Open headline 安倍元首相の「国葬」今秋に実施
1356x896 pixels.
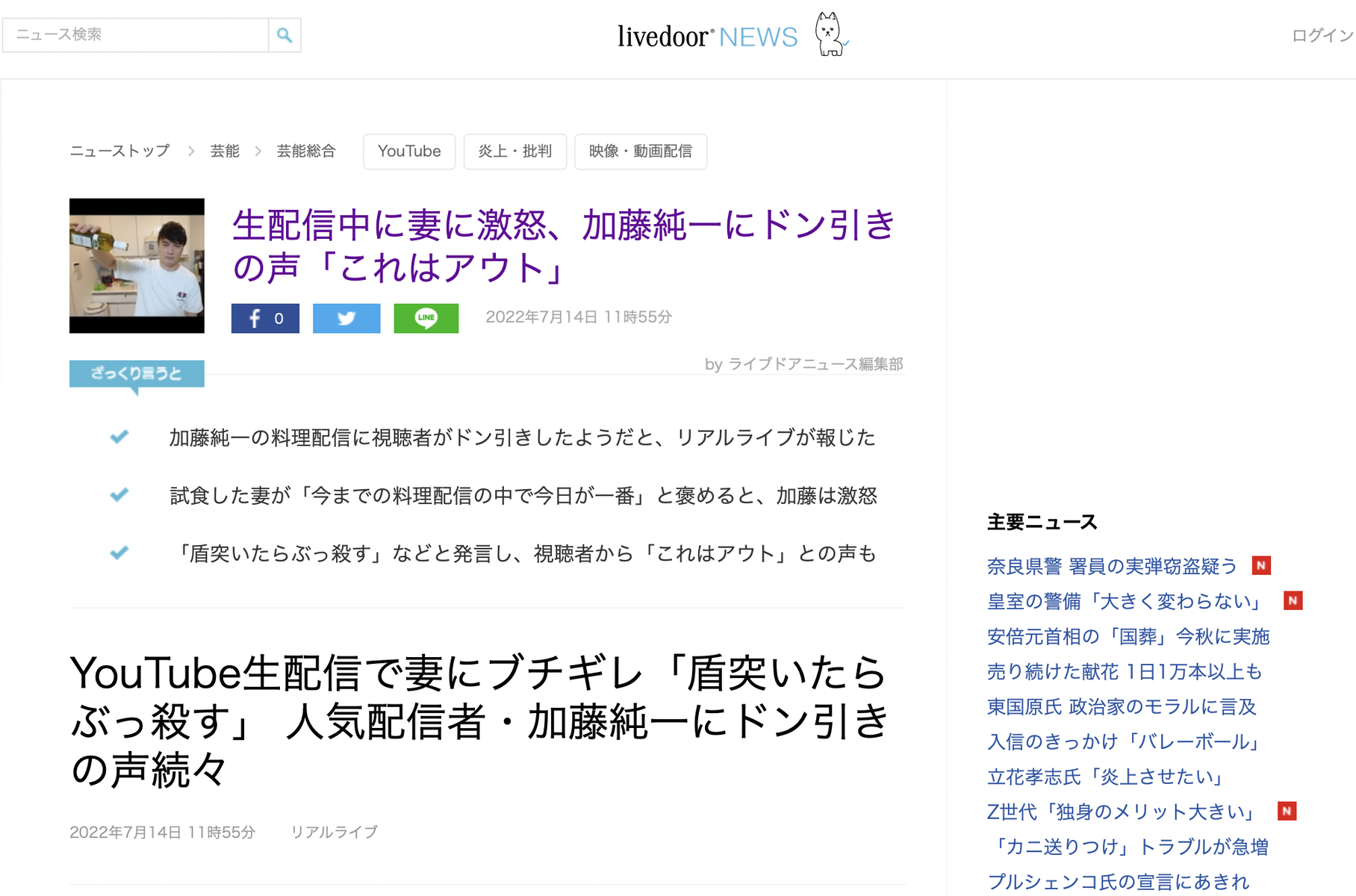click(1128, 636)
